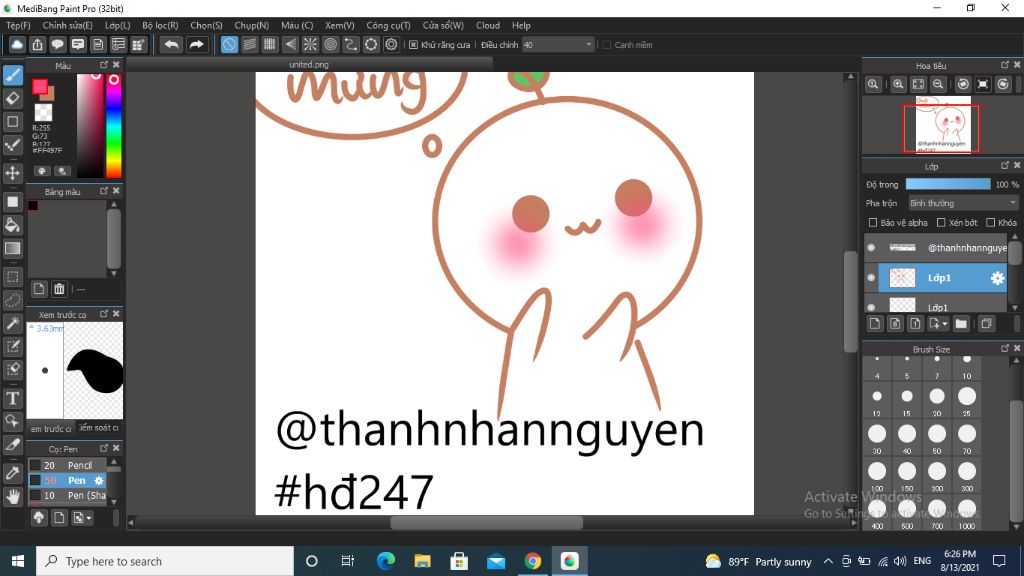The width and height of the screenshot is (1024, 576).
Task: Enable the radial snap guide
Action: [310, 44]
